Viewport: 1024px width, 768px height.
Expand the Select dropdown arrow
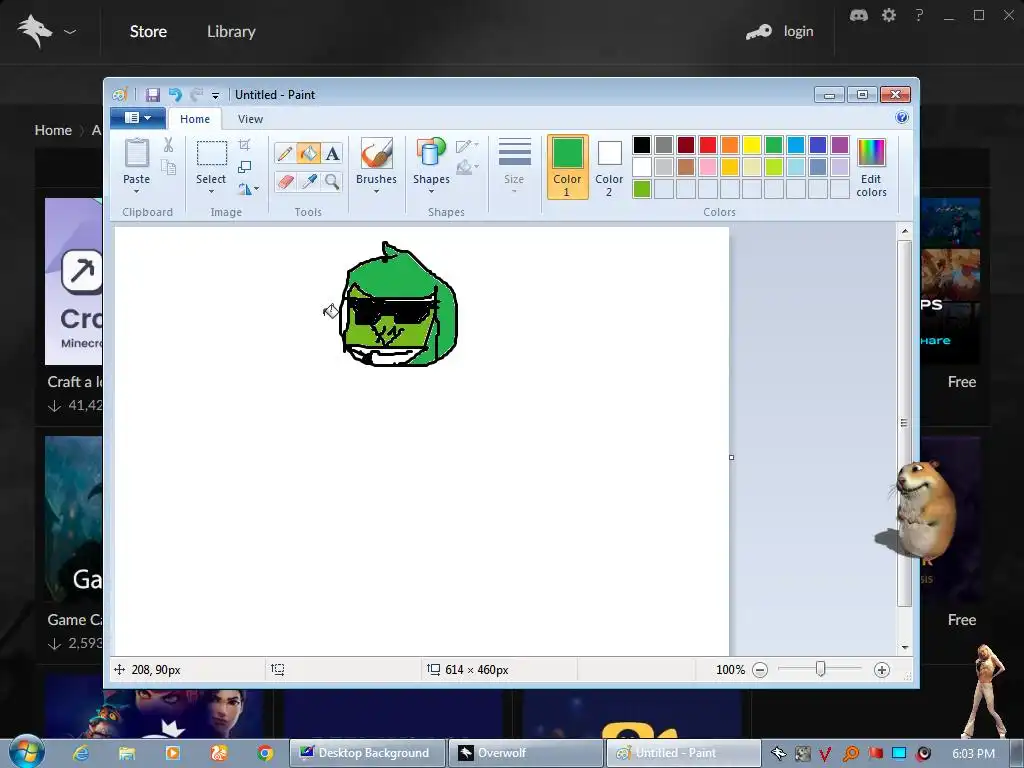[211, 191]
